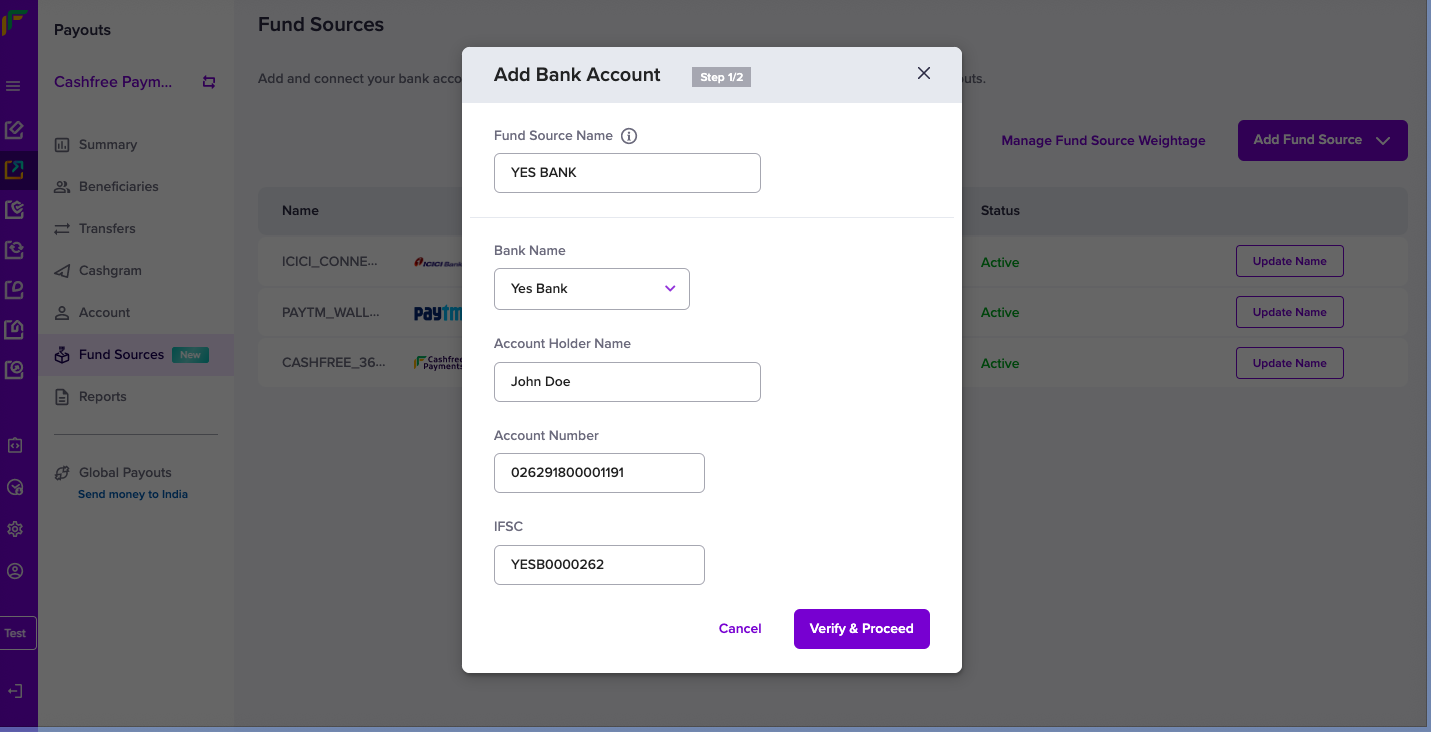
Task: Click the IFSC field showing YESB0000262
Action: click(599, 565)
